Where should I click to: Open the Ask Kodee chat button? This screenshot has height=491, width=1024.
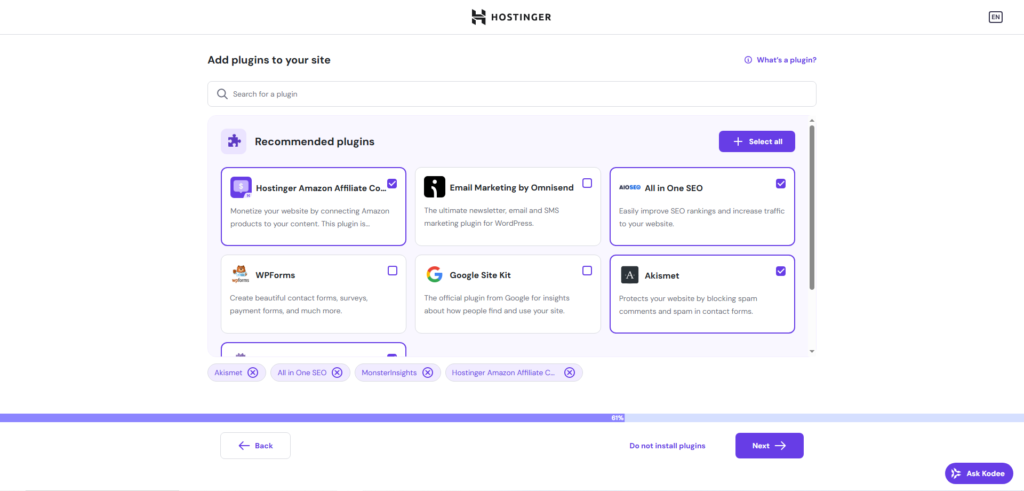pyautogui.click(x=979, y=473)
